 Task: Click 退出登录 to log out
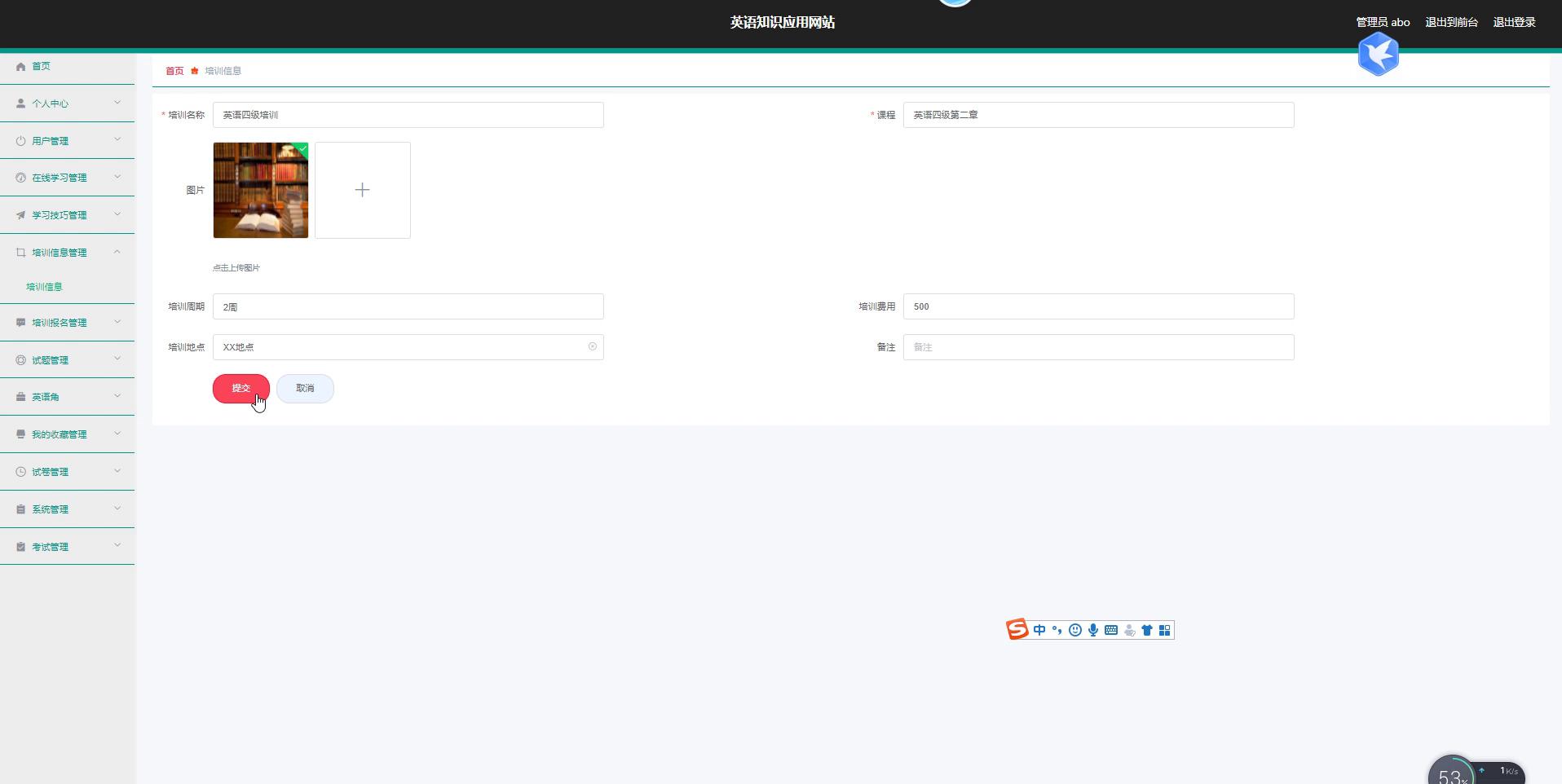coord(1513,23)
